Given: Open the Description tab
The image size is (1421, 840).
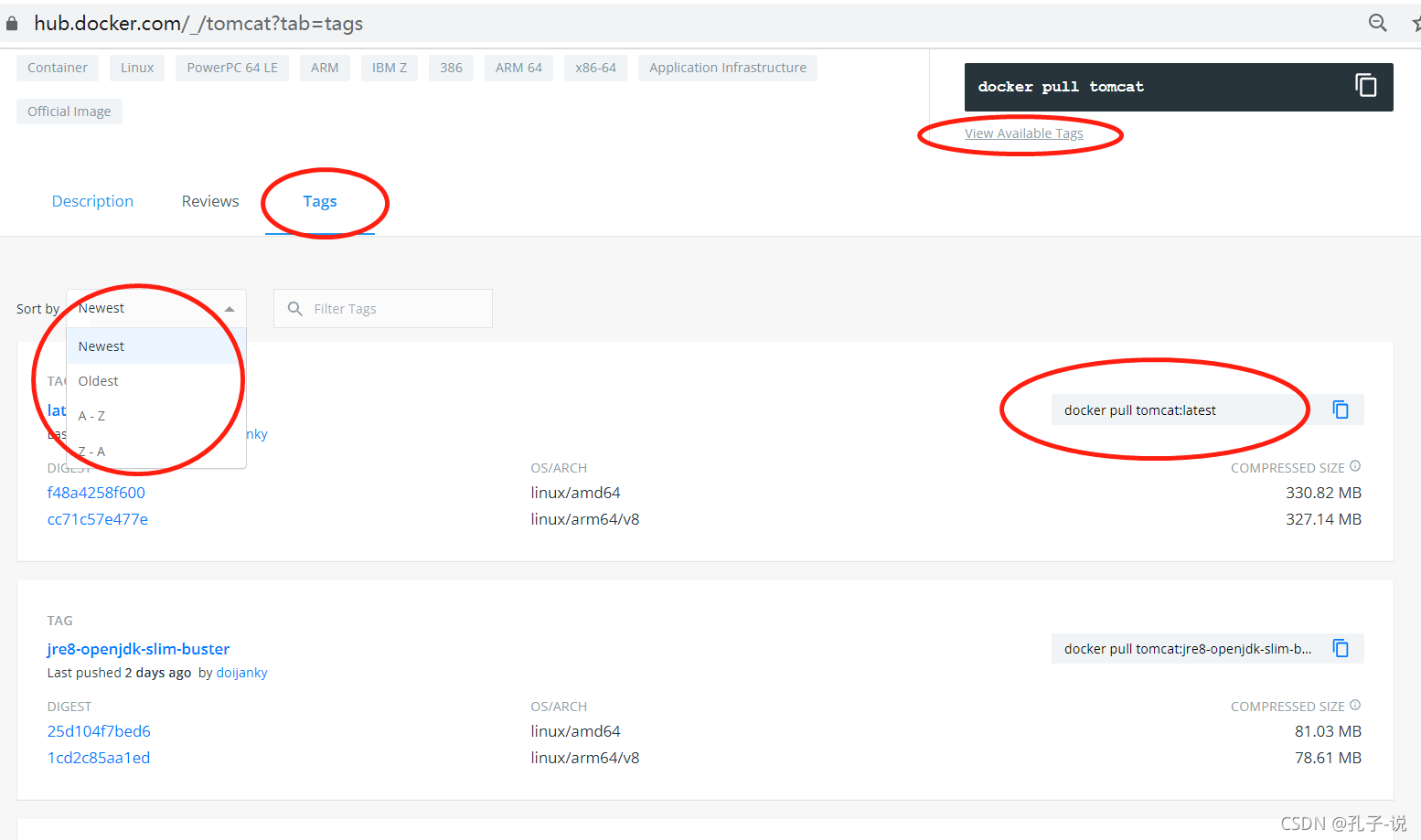Looking at the screenshot, I should pos(92,201).
